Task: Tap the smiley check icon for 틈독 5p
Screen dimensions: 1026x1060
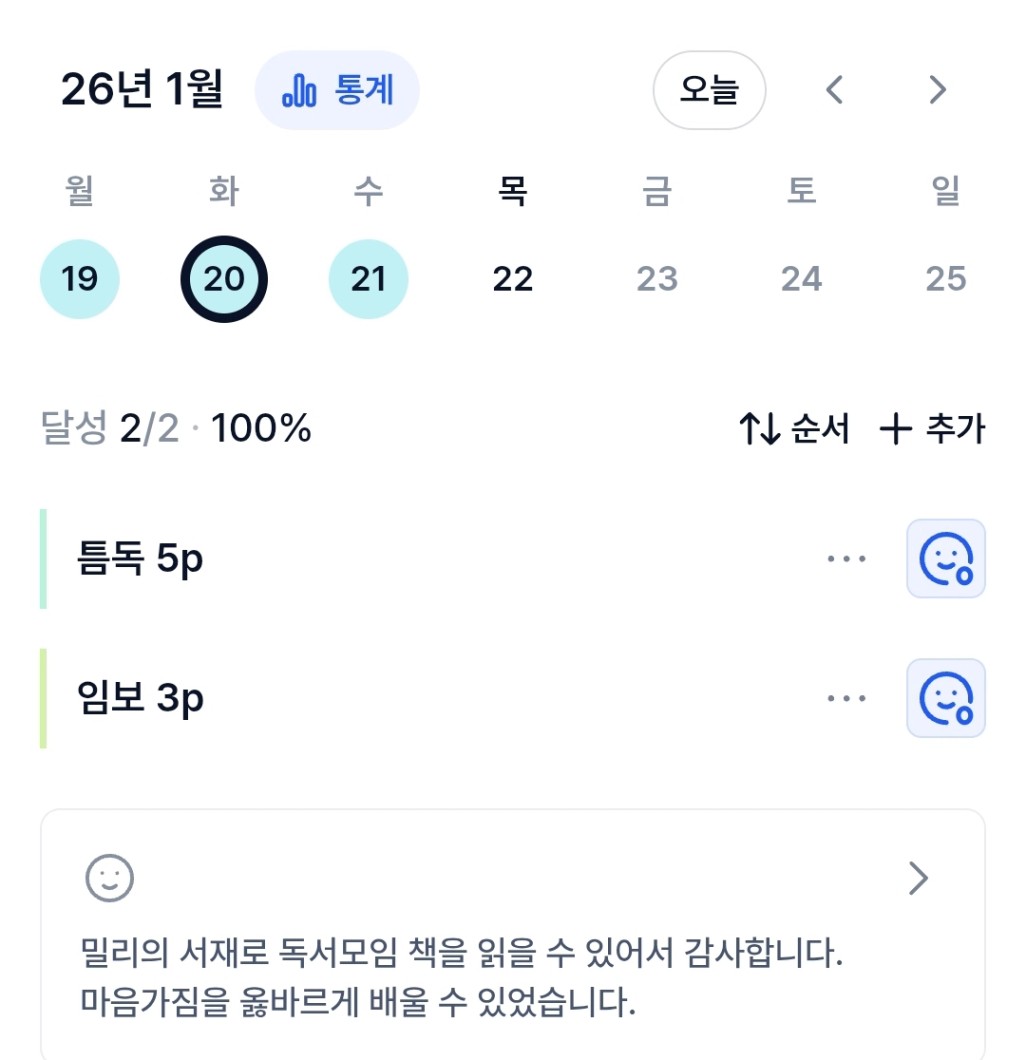Action: (945, 559)
